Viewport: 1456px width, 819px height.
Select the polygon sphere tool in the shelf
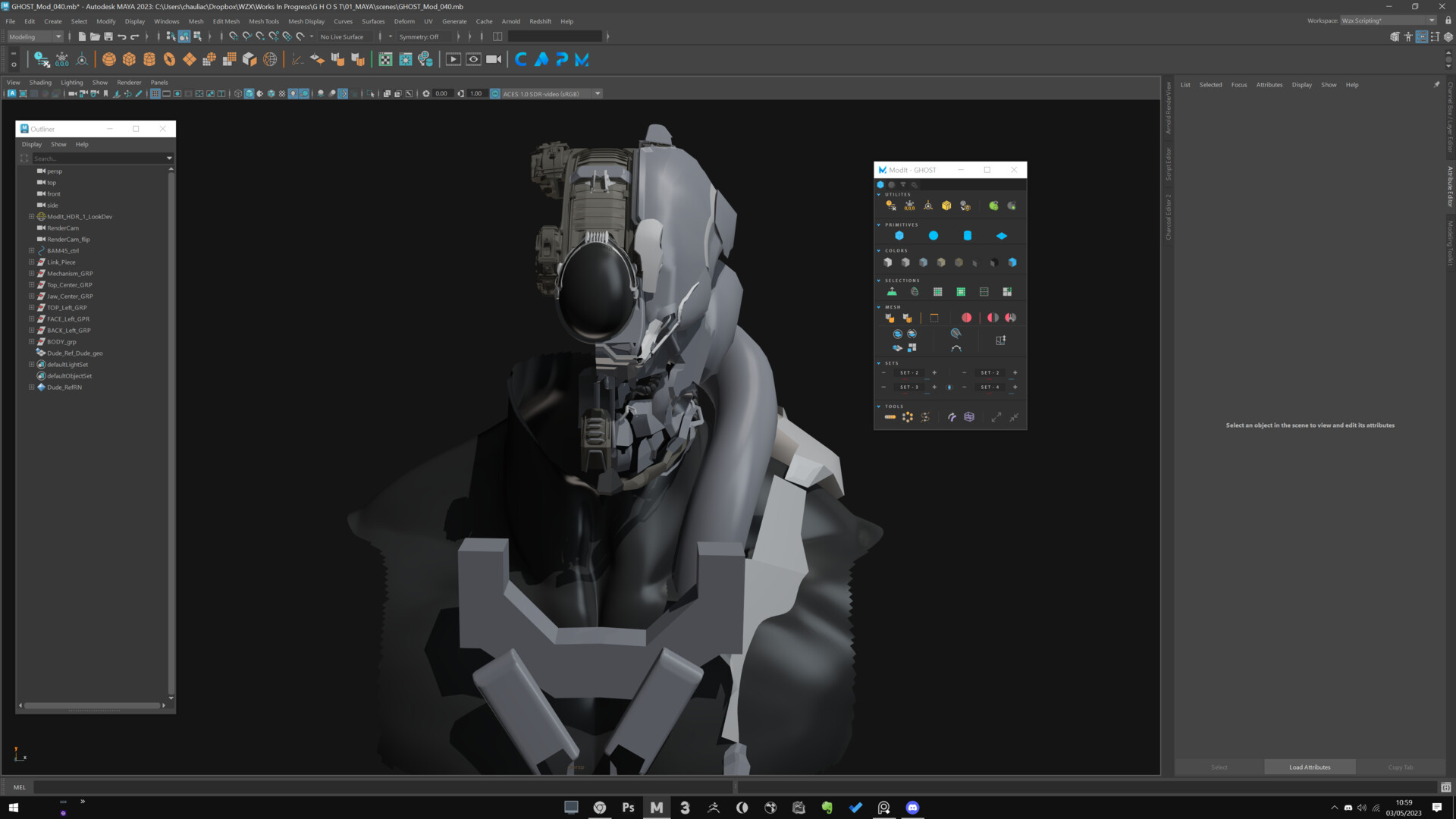[109, 58]
